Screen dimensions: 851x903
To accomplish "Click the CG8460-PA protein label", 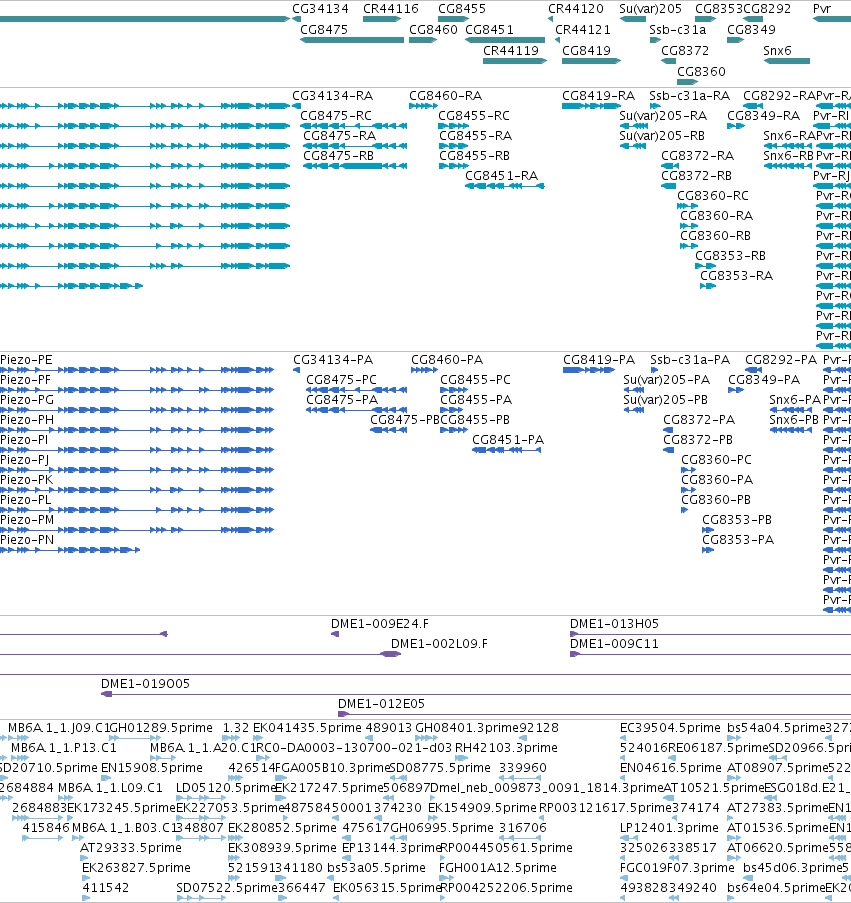I will click(447, 360).
